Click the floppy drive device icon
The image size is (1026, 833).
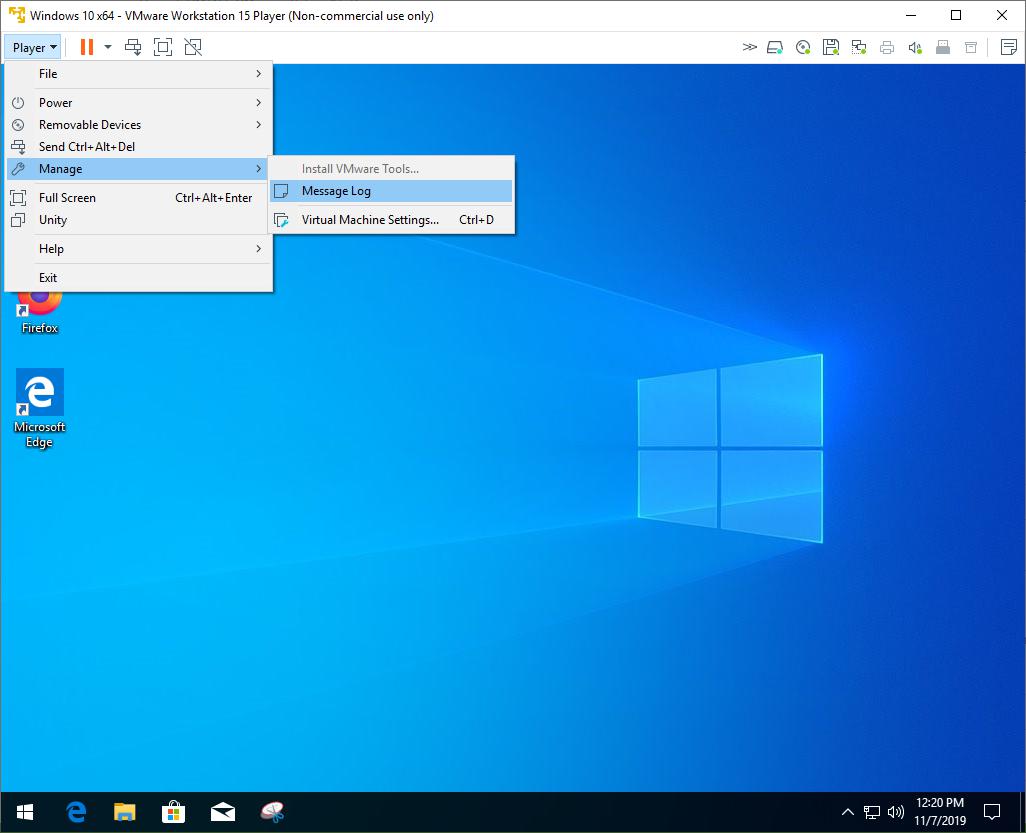click(x=830, y=47)
